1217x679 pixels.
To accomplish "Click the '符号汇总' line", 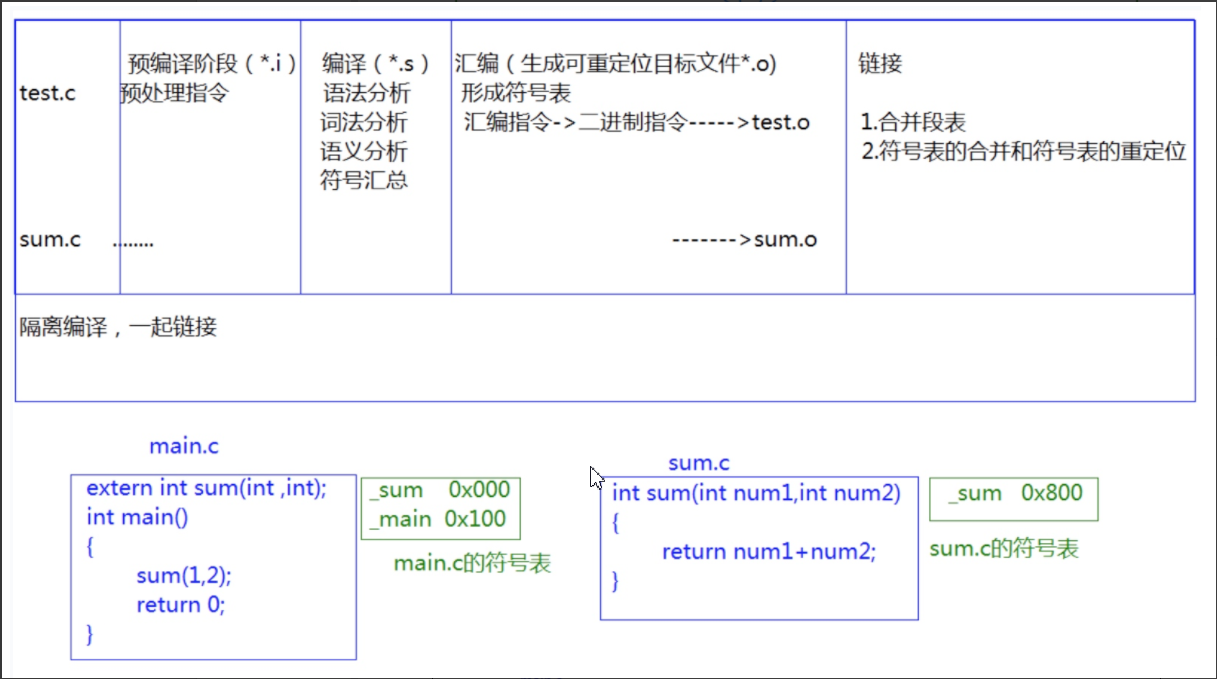I will (x=364, y=181).
